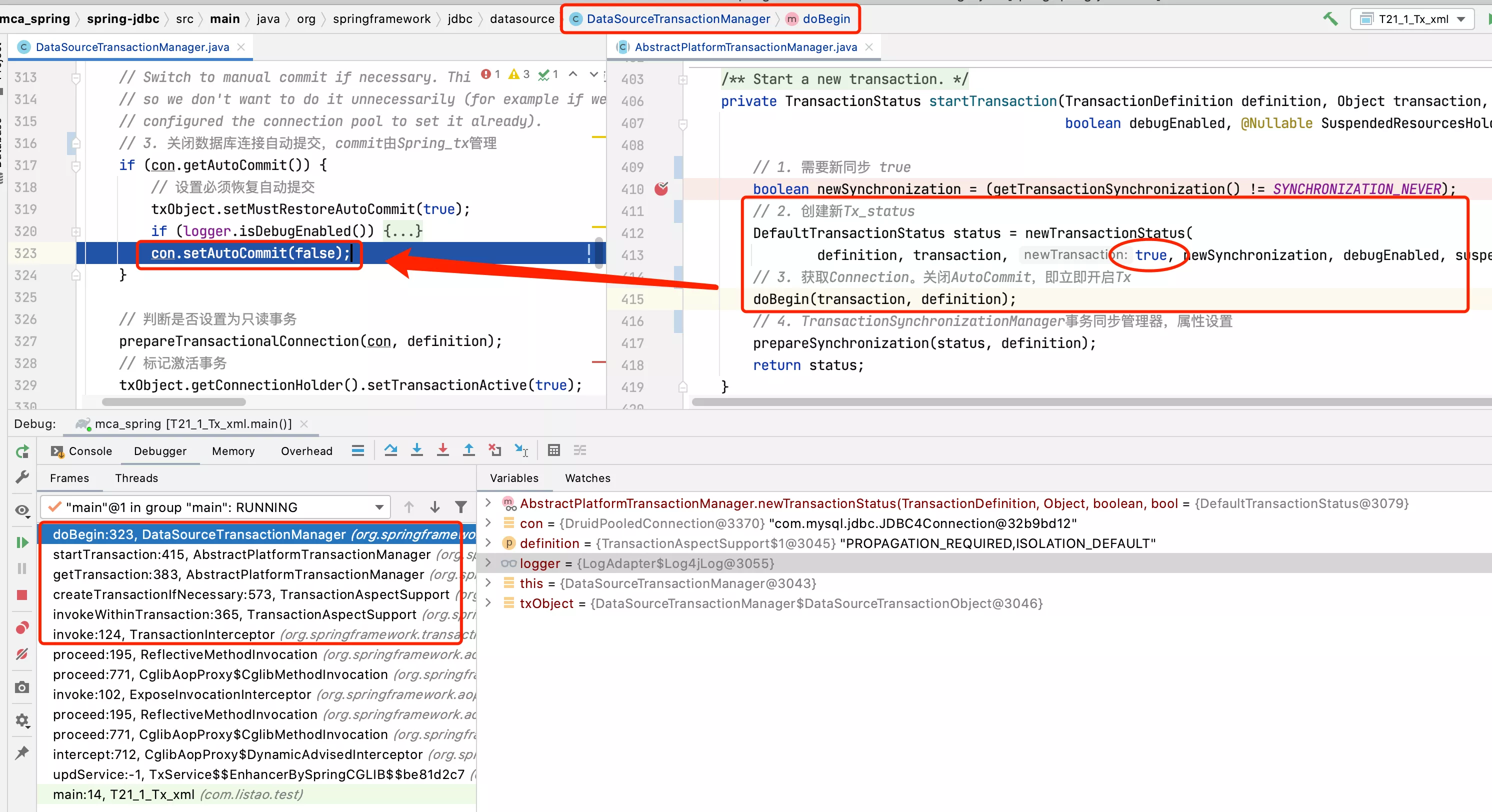Open the Debugger tab
1492x812 pixels.
[x=160, y=451]
